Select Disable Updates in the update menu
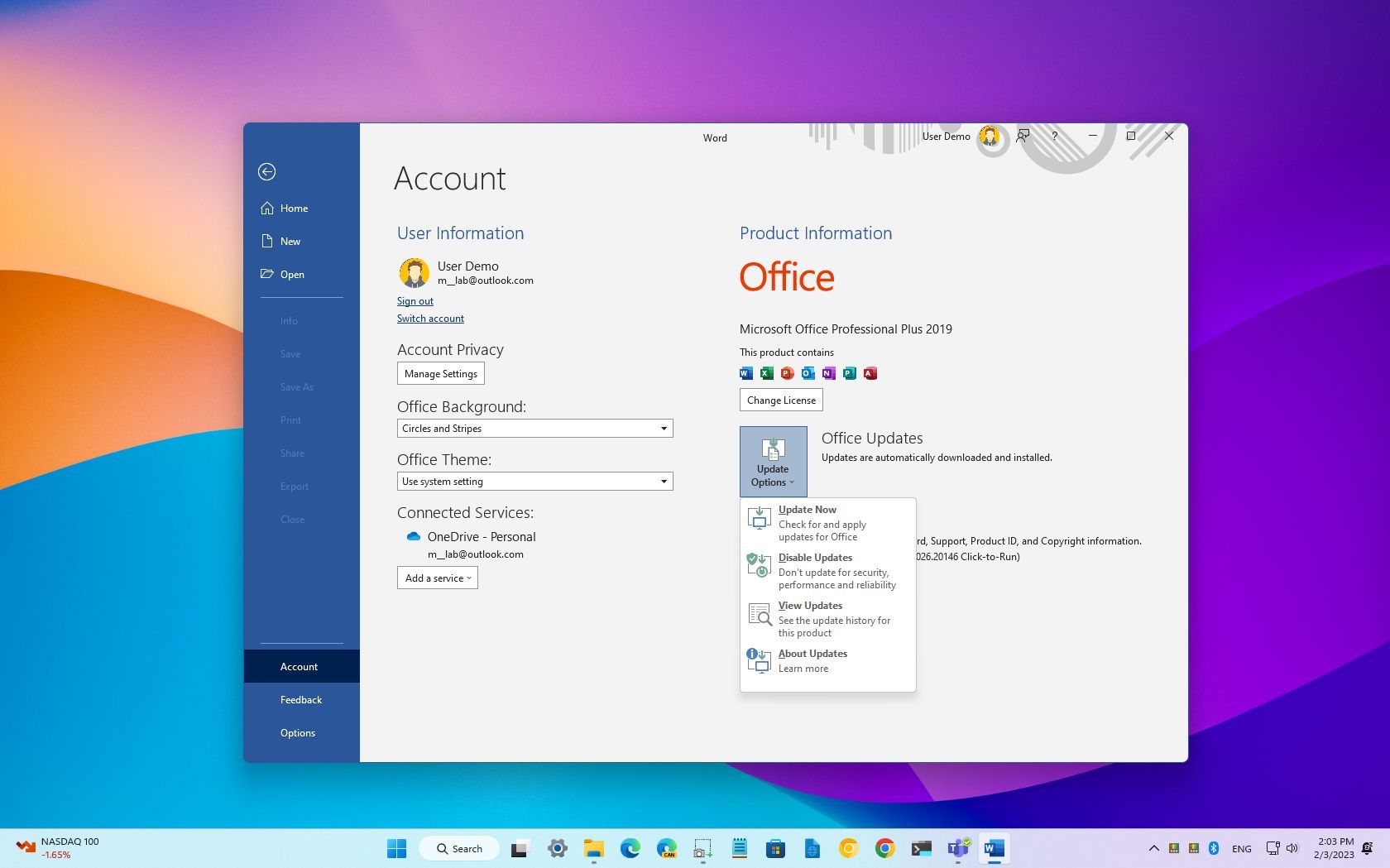Screen dimensions: 1390x868 pos(815,557)
